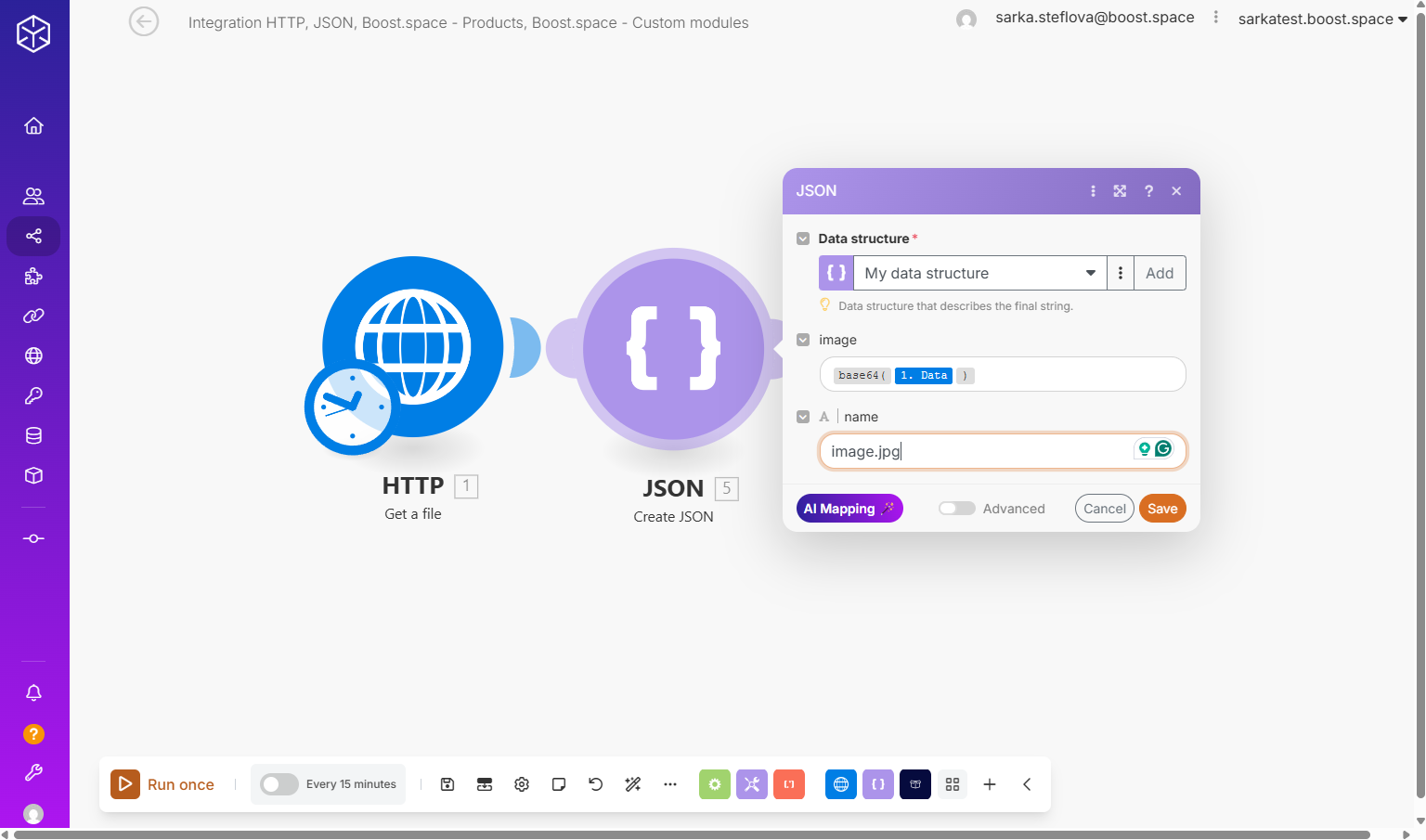
Task: Open the flow control sidebar icon
Action: [33, 538]
